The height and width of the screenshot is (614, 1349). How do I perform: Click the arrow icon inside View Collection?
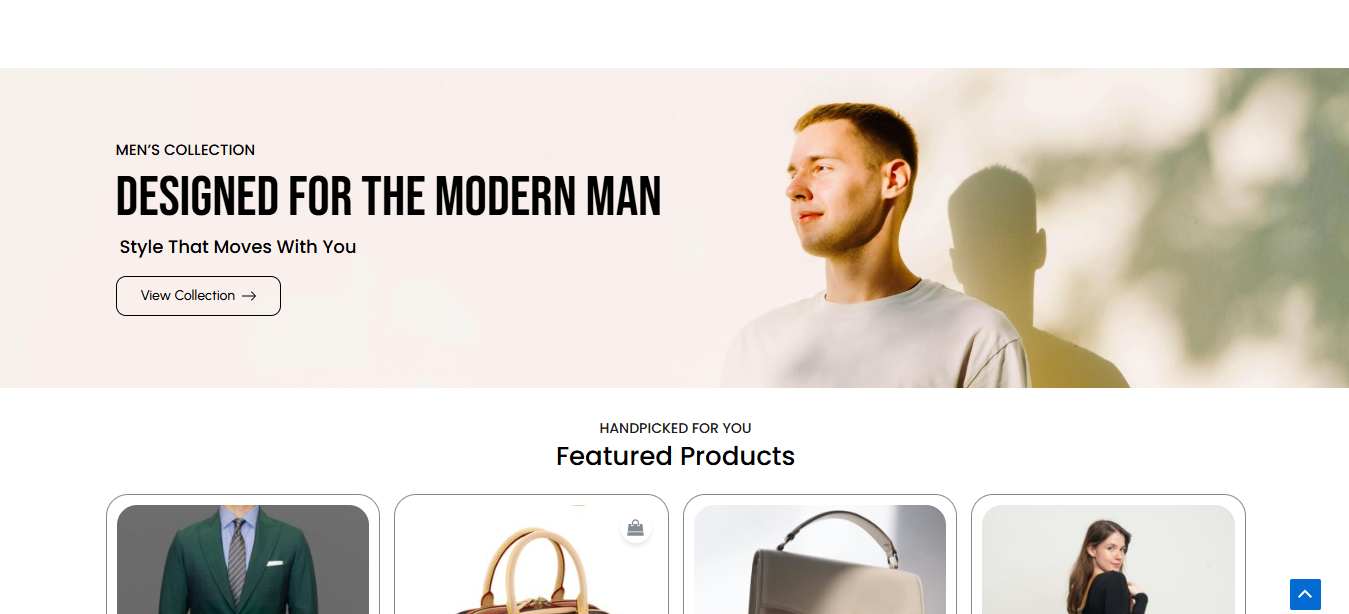tap(249, 296)
